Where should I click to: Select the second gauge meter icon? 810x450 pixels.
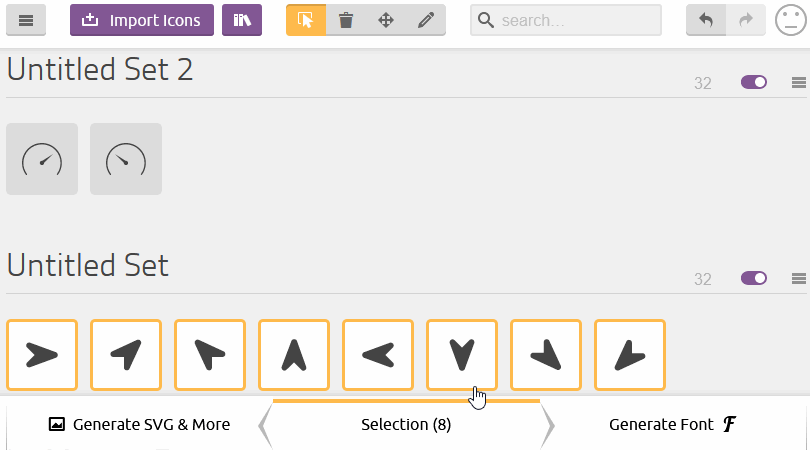[x=126, y=159]
